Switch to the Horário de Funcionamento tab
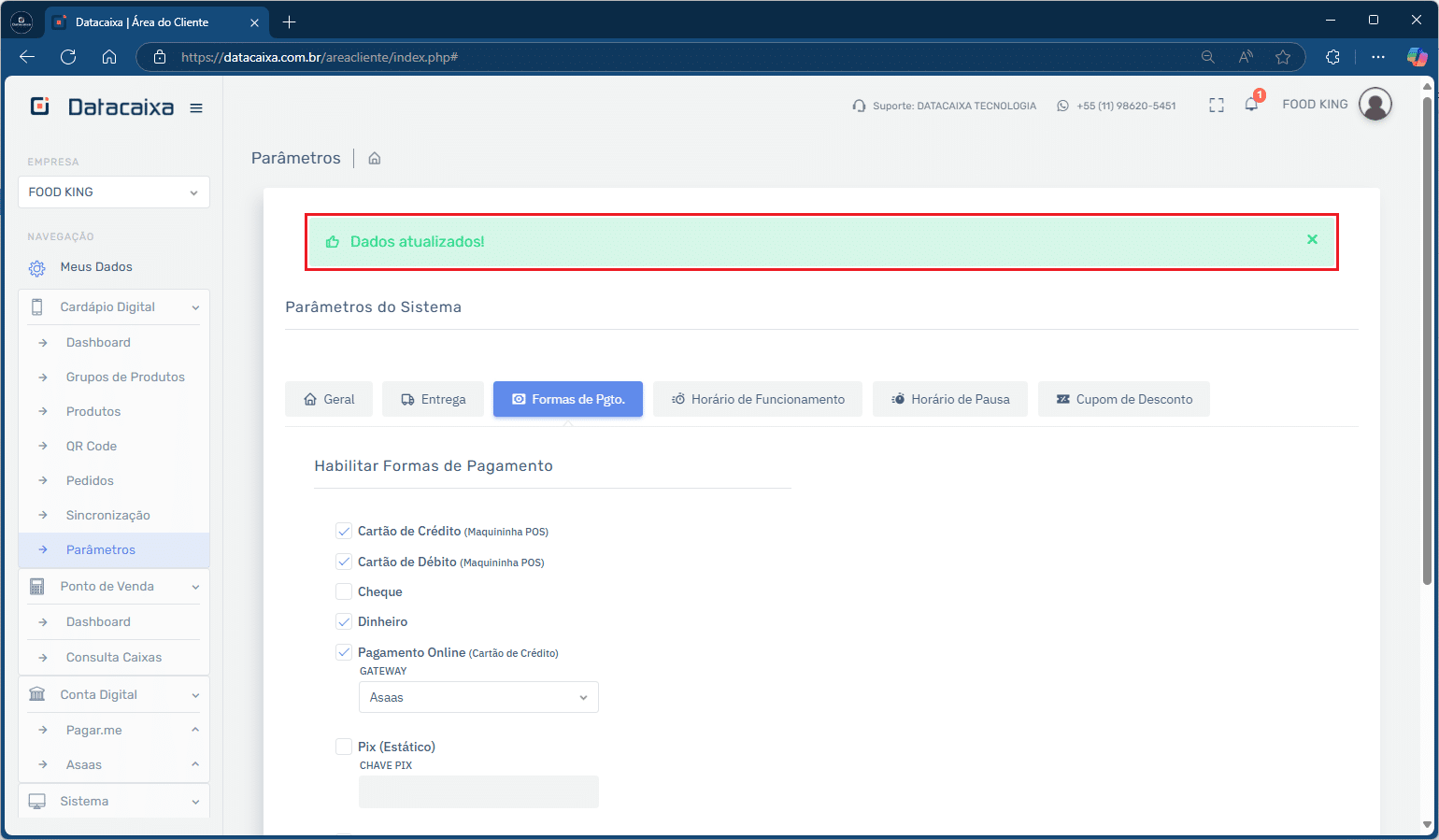Image resolution: width=1439 pixels, height=840 pixels. click(757, 400)
